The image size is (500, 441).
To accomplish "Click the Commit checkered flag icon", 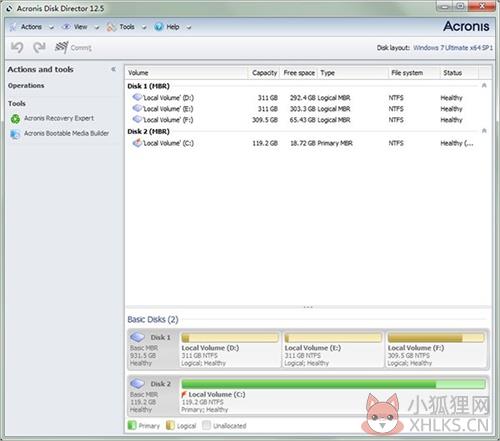I will (x=61, y=48).
